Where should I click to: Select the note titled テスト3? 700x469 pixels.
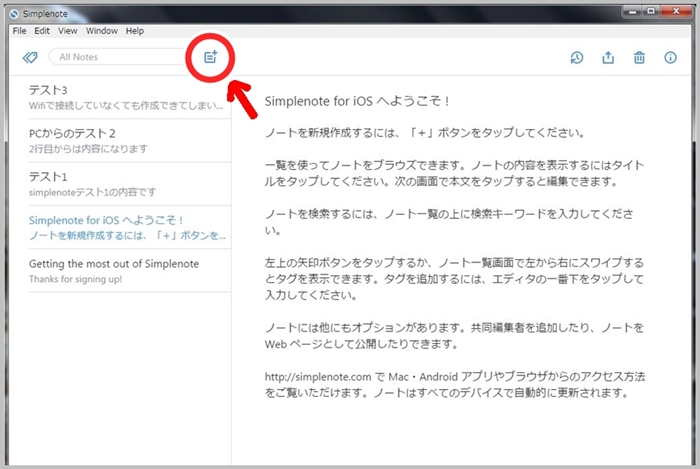tap(129, 97)
